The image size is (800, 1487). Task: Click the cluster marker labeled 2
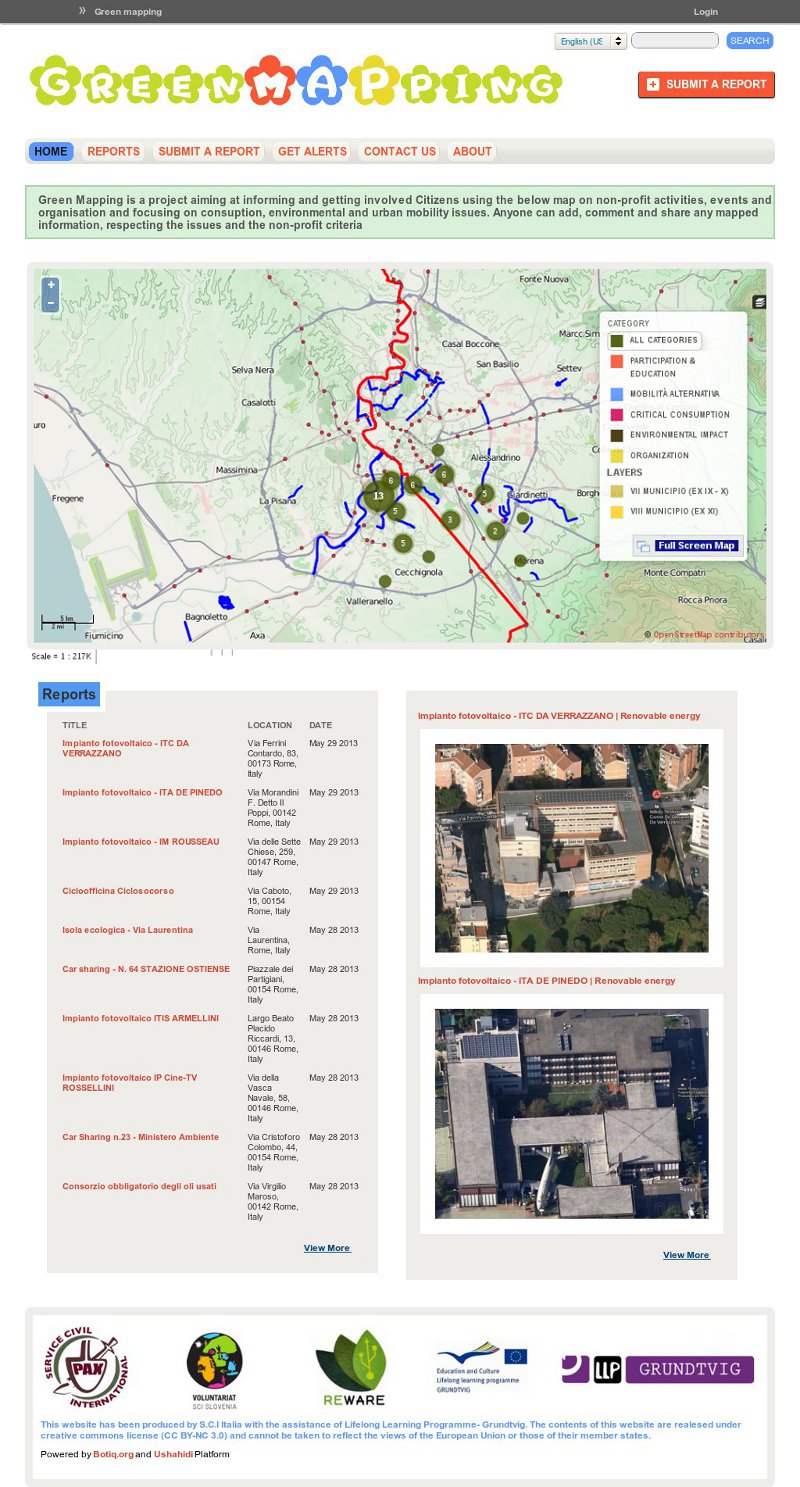tap(495, 530)
